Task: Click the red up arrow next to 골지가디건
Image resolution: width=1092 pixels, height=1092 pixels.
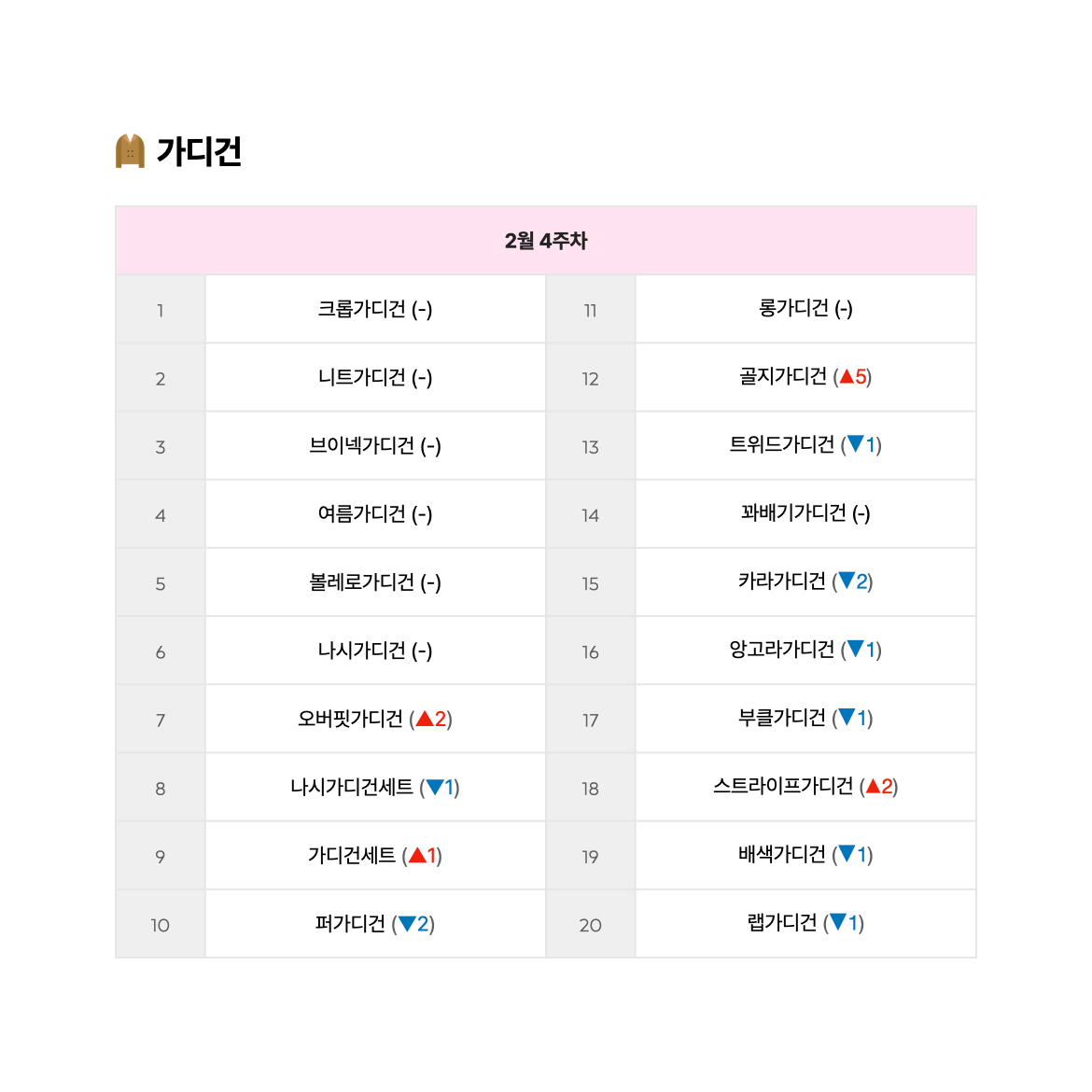Action: (x=847, y=377)
